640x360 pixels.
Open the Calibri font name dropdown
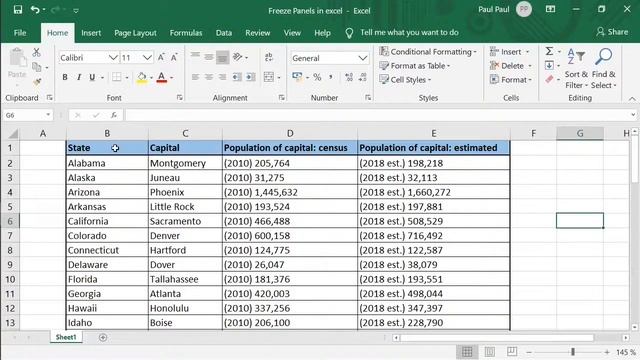click(x=113, y=58)
